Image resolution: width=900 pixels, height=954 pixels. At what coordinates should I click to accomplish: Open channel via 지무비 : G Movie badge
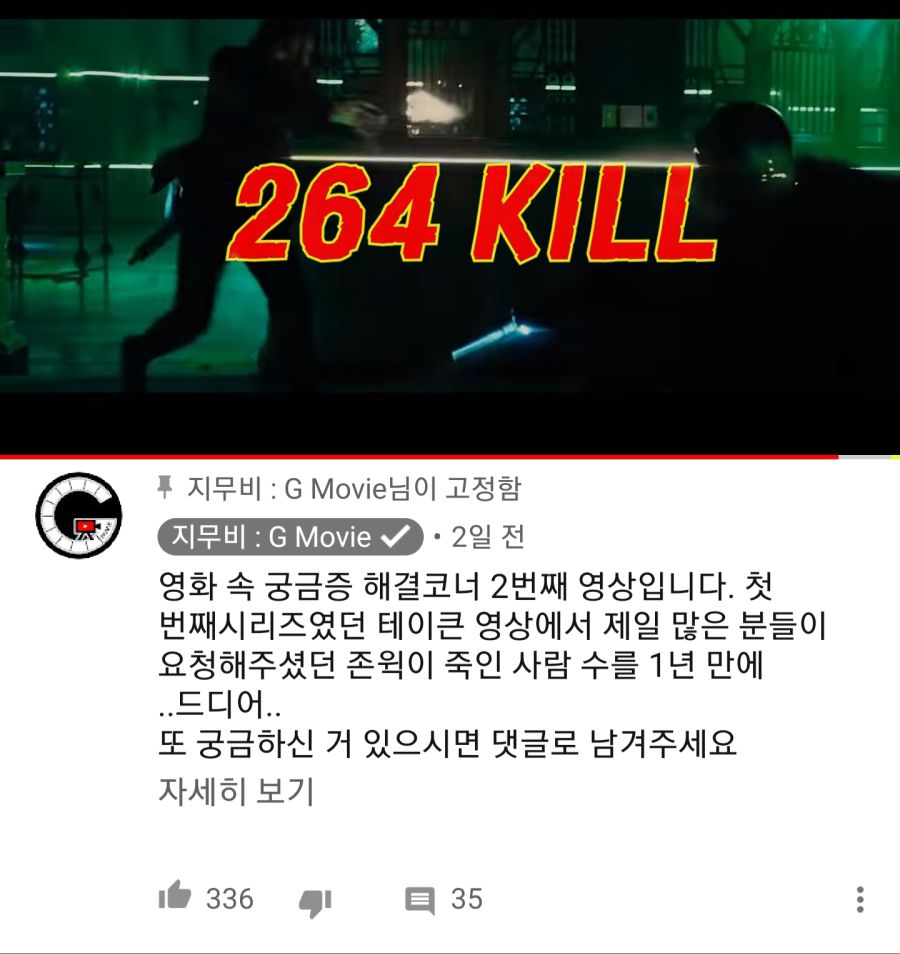click(290, 537)
